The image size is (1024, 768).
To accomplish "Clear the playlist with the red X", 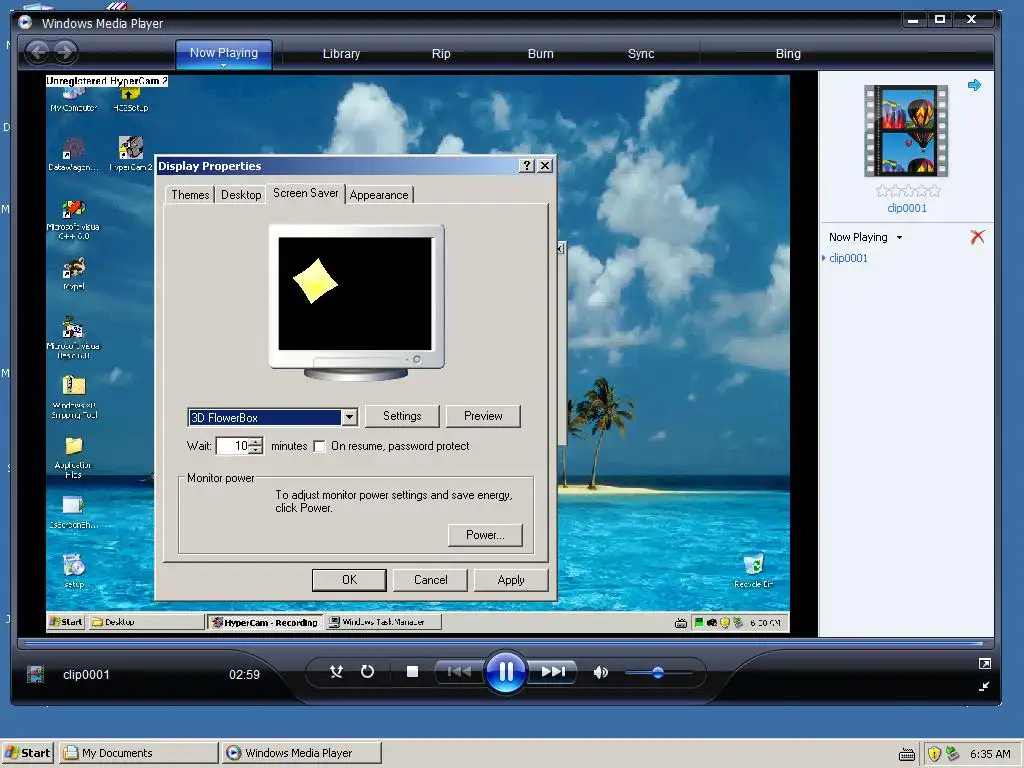I will click(x=978, y=236).
